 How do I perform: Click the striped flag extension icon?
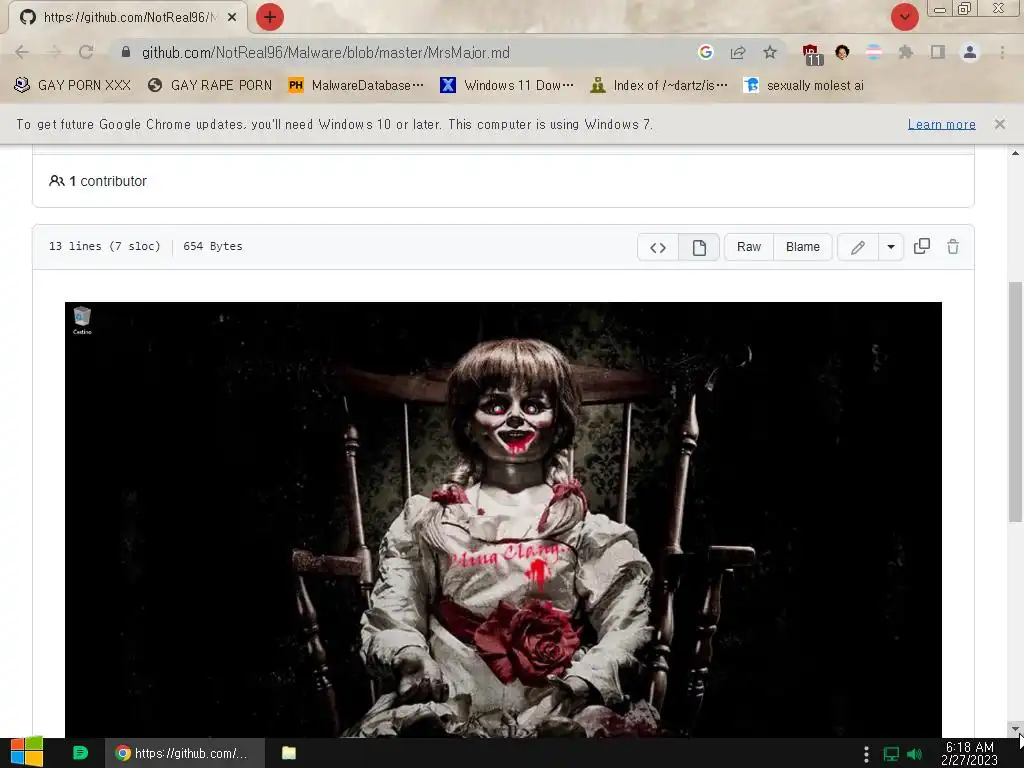click(x=874, y=52)
